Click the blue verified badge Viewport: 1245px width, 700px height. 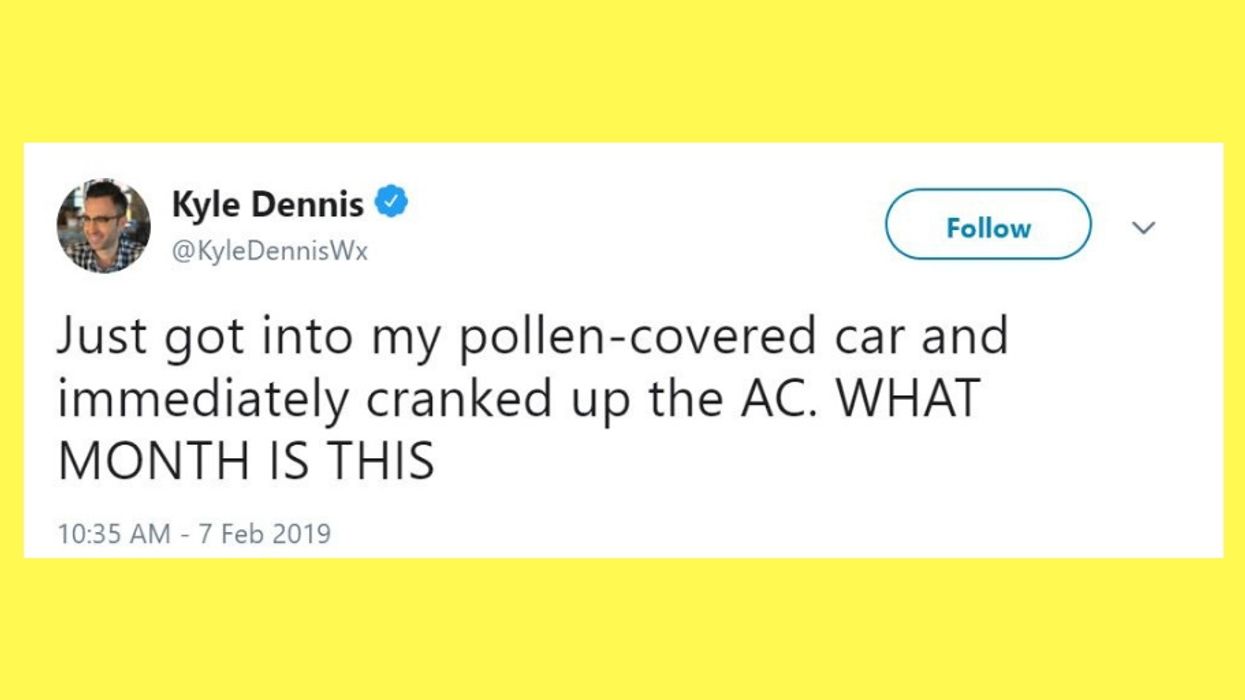391,204
